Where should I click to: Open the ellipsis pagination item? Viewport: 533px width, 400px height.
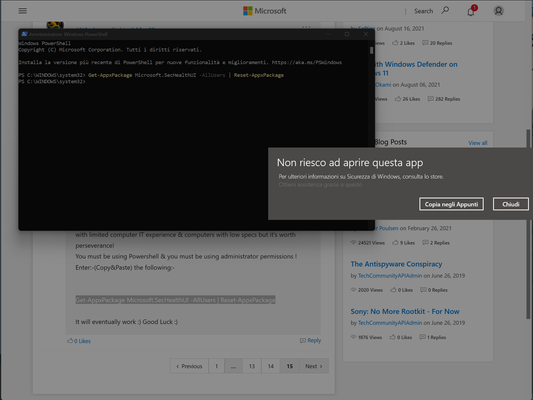[x=233, y=366]
